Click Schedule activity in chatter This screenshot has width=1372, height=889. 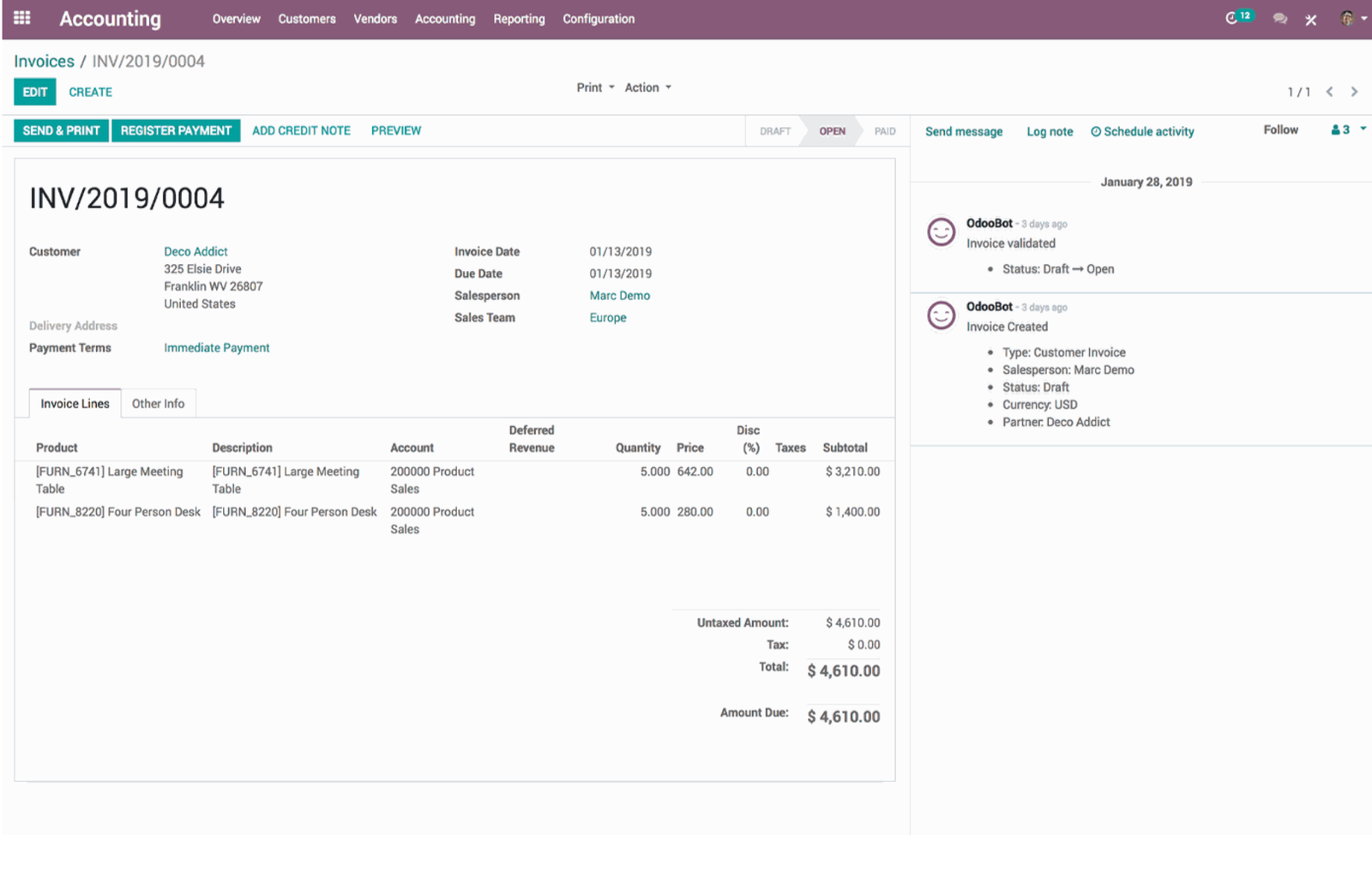pos(1142,131)
